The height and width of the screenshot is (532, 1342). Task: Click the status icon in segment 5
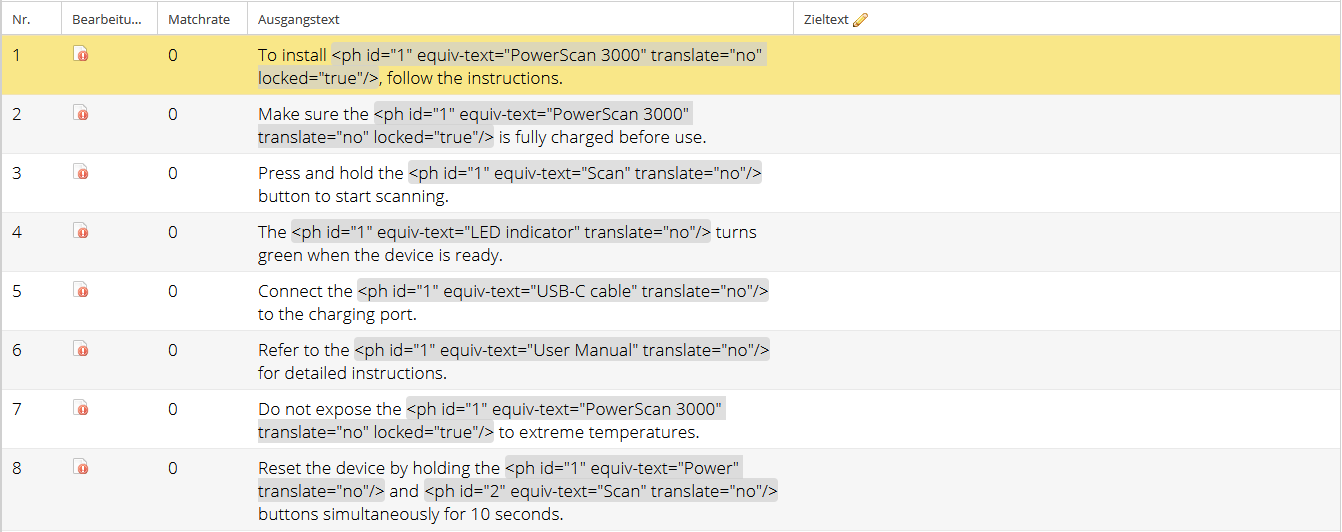click(81, 290)
